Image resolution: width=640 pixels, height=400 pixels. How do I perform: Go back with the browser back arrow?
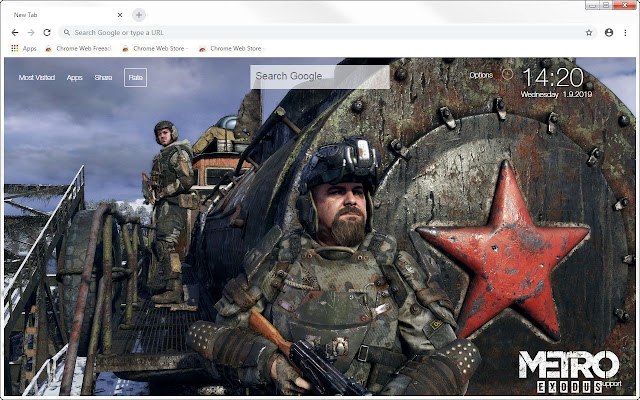pyautogui.click(x=15, y=32)
